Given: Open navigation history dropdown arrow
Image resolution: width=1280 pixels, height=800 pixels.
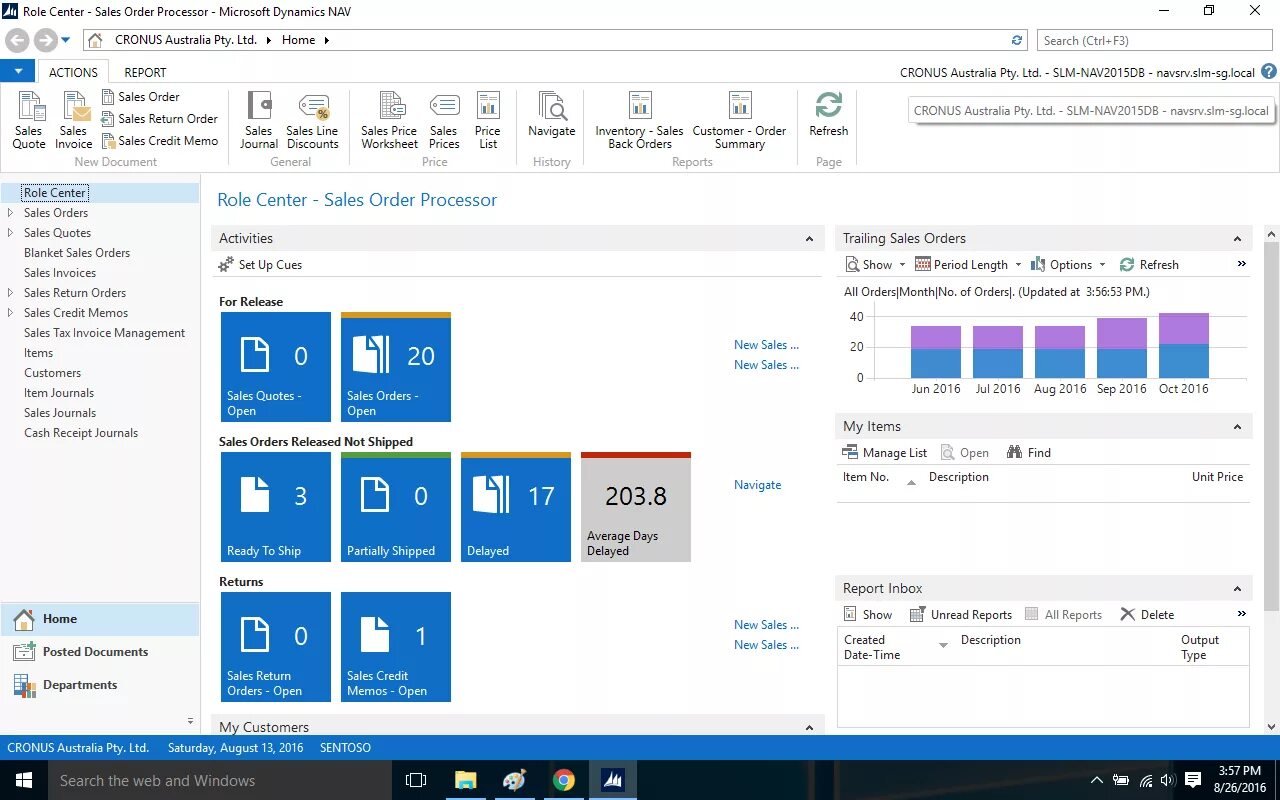Looking at the screenshot, I should [66, 40].
